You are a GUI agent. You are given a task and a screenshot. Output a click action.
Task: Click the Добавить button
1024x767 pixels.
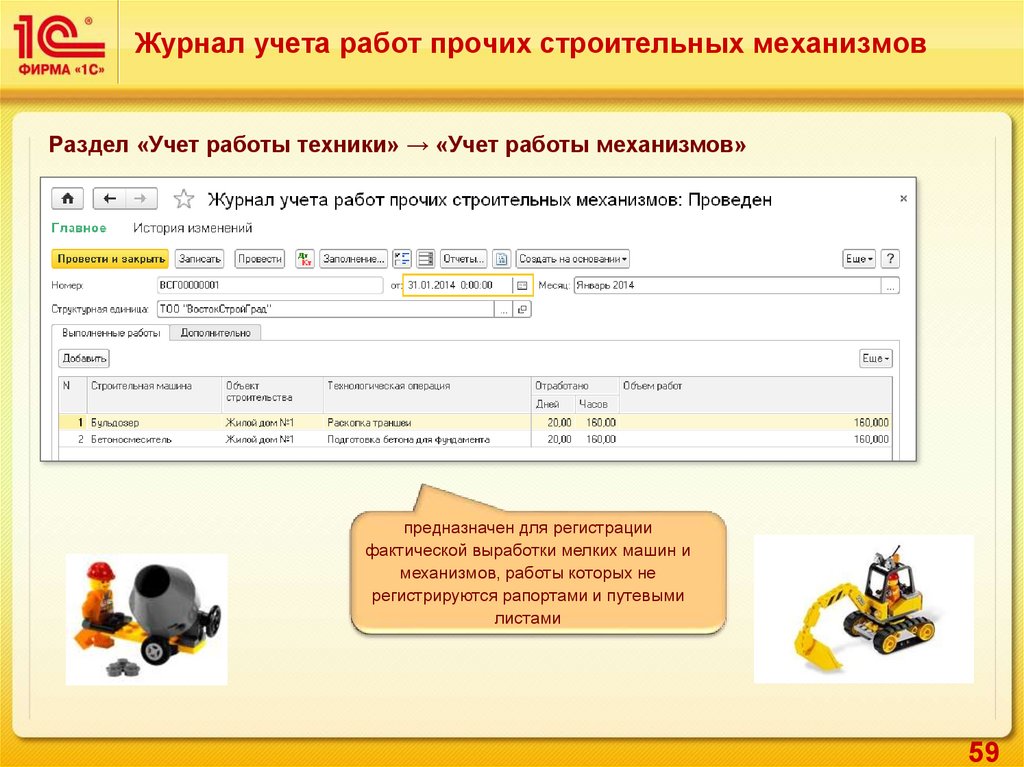tap(84, 358)
